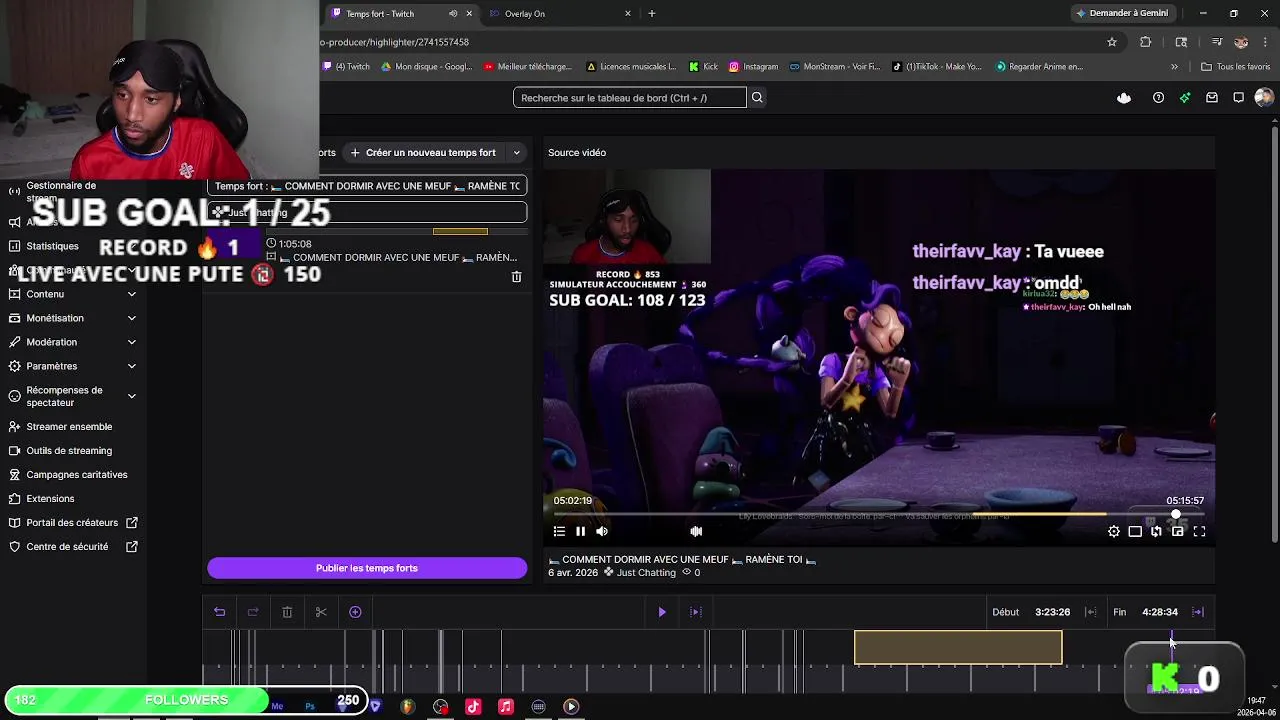Select the Temps fort - Twitch tab
The height and width of the screenshot is (720, 1280).
pos(400,13)
